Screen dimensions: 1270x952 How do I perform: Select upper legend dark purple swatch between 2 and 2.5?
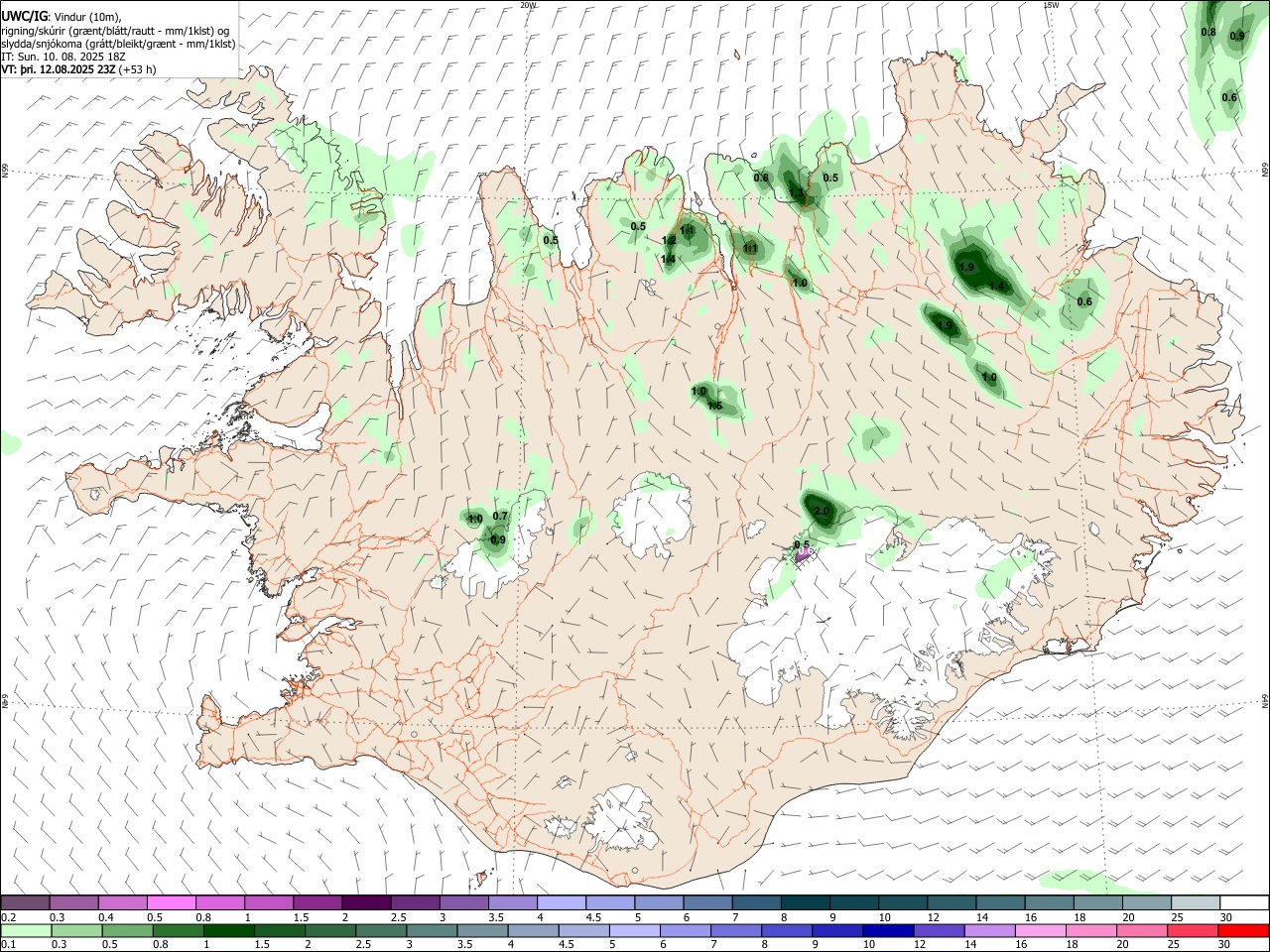point(365,902)
